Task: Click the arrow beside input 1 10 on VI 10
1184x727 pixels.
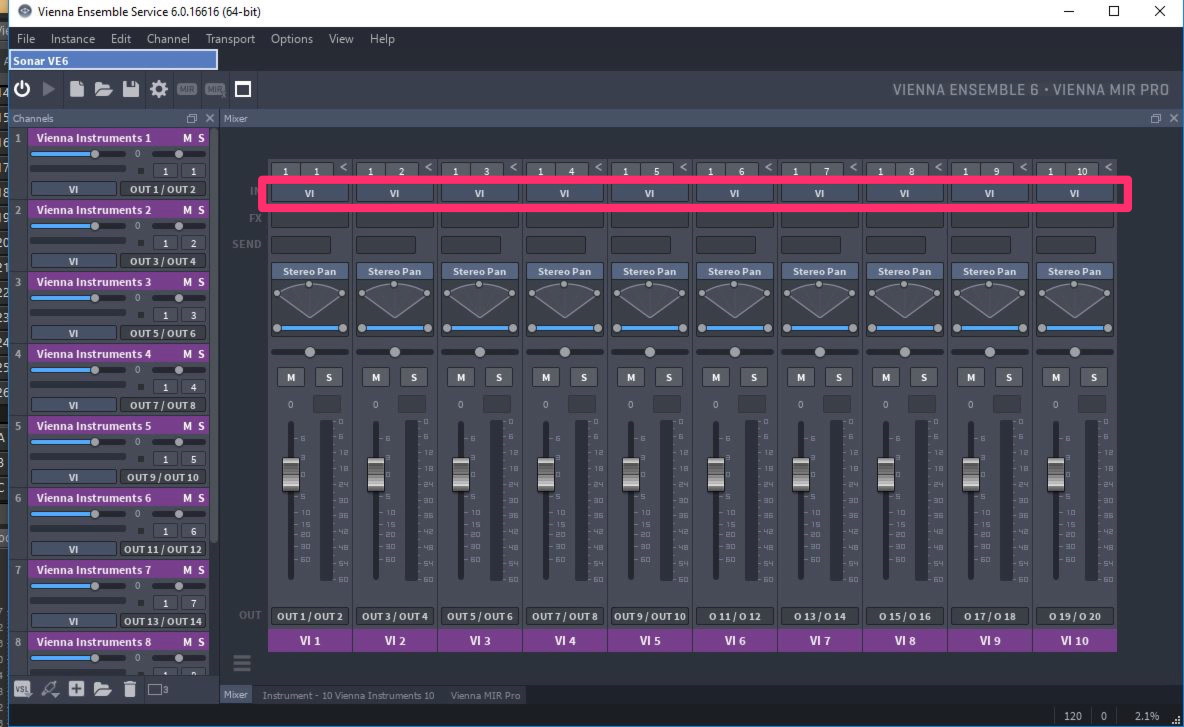Action: (1108, 167)
